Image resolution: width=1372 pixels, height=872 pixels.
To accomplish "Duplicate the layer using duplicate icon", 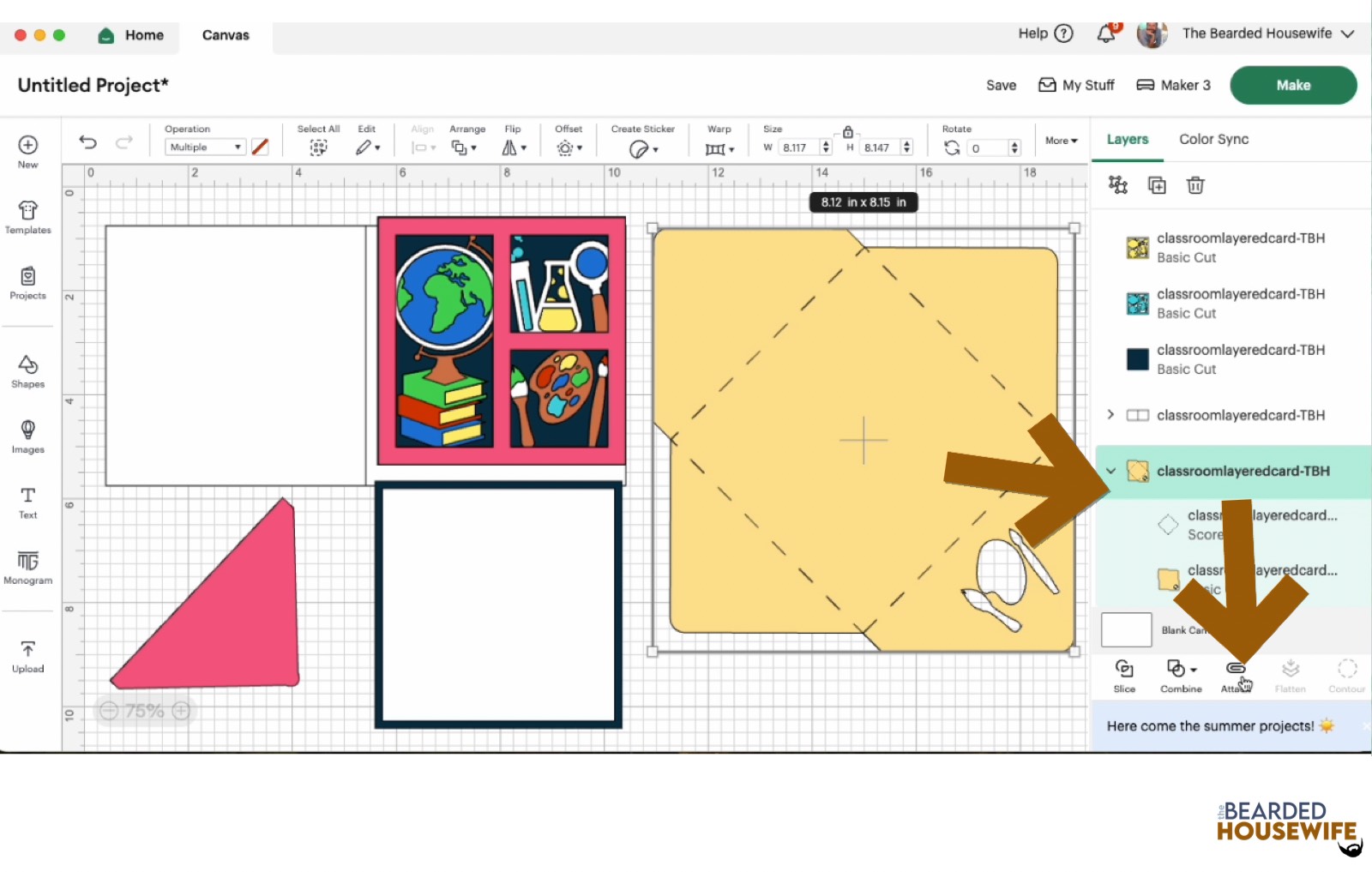I will [1157, 185].
